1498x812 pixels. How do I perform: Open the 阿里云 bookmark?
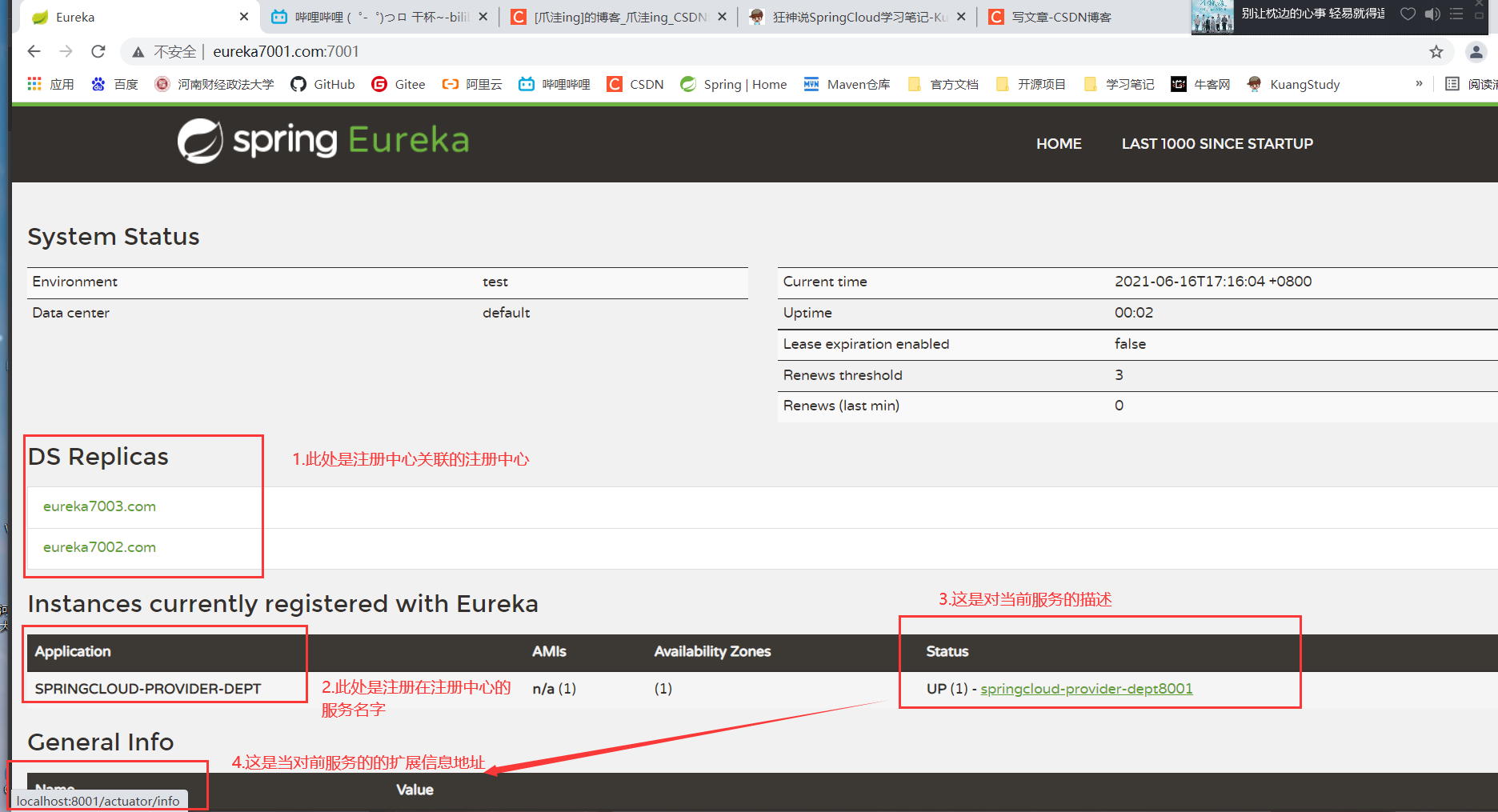[x=472, y=84]
